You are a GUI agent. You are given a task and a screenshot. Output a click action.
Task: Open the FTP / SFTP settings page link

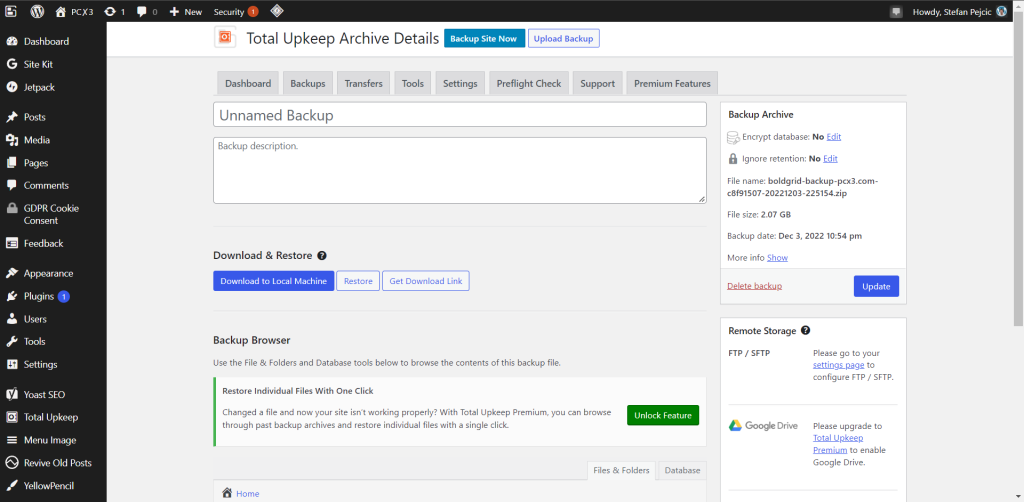pos(839,365)
